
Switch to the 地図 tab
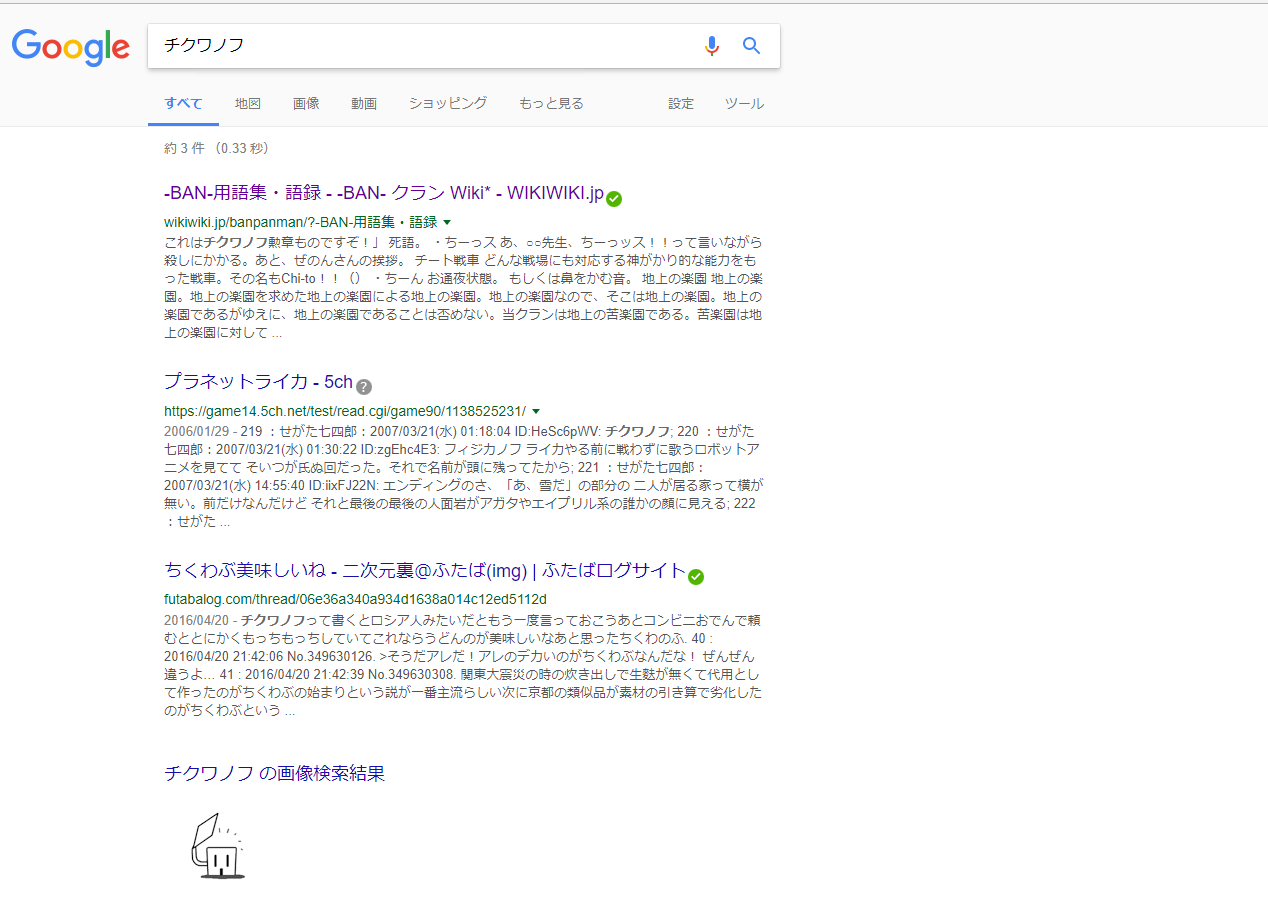pyautogui.click(x=248, y=103)
